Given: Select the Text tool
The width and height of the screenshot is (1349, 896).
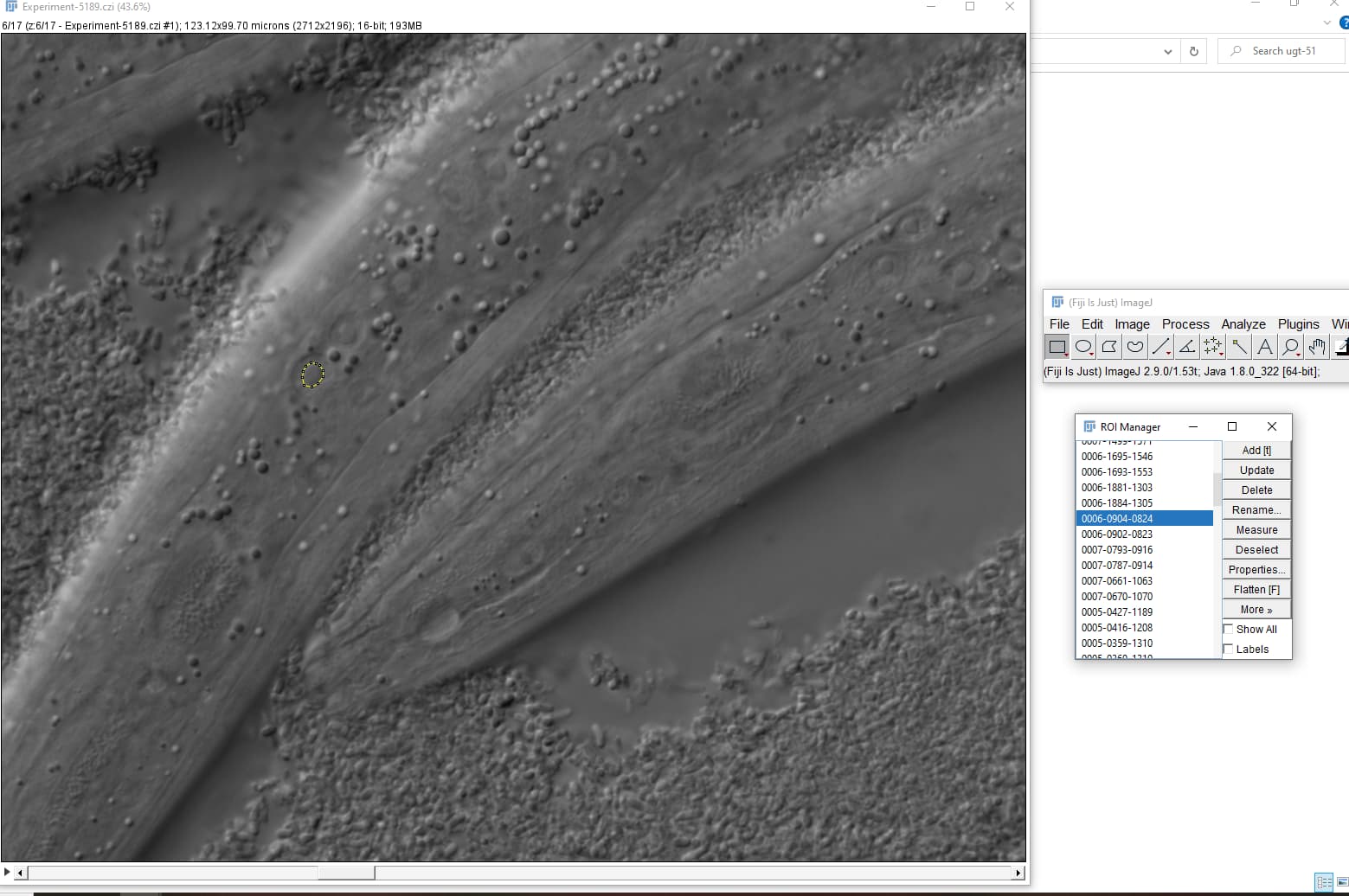Looking at the screenshot, I should (1264, 346).
